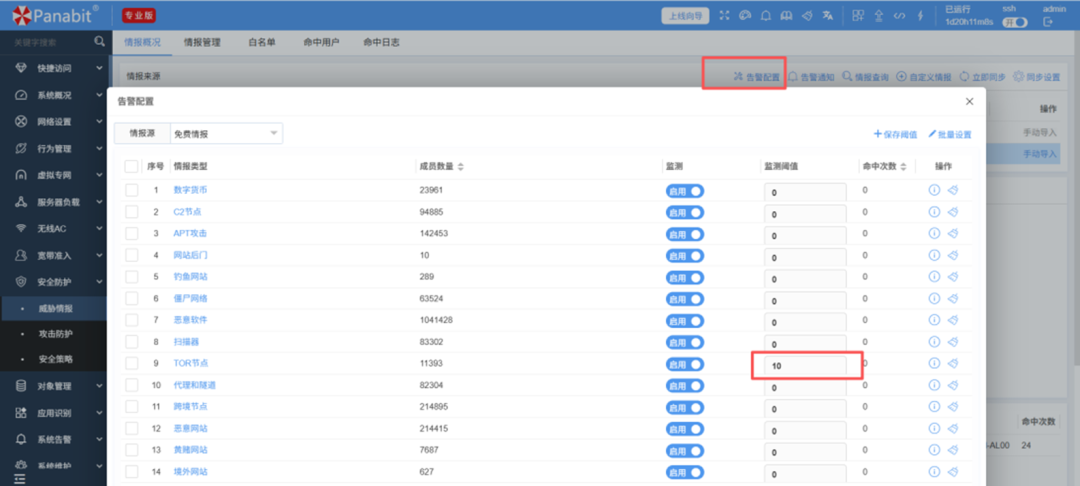Click the upgrade upload arrow icon
This screenshot has height=486, width=1080.
coord(878,16)
